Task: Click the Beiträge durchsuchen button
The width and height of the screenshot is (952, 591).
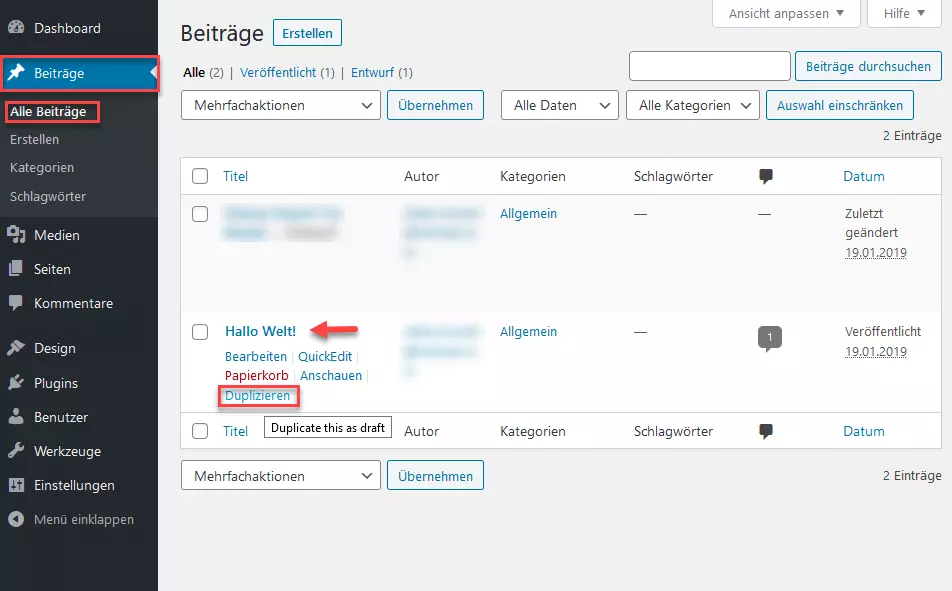Action: [x=868, y=66]
